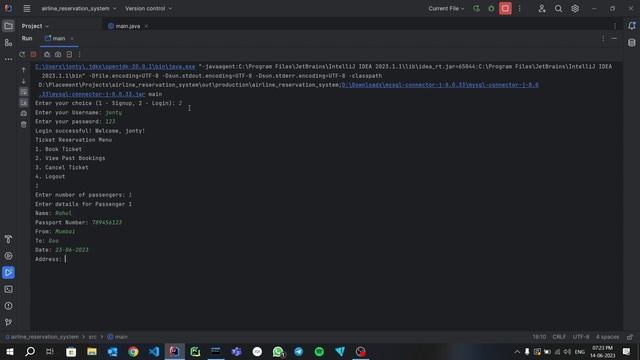Show more tool windows ellipsis in left sidebar
Viewport: 640px width, 360px height.
tap(8, 59)
